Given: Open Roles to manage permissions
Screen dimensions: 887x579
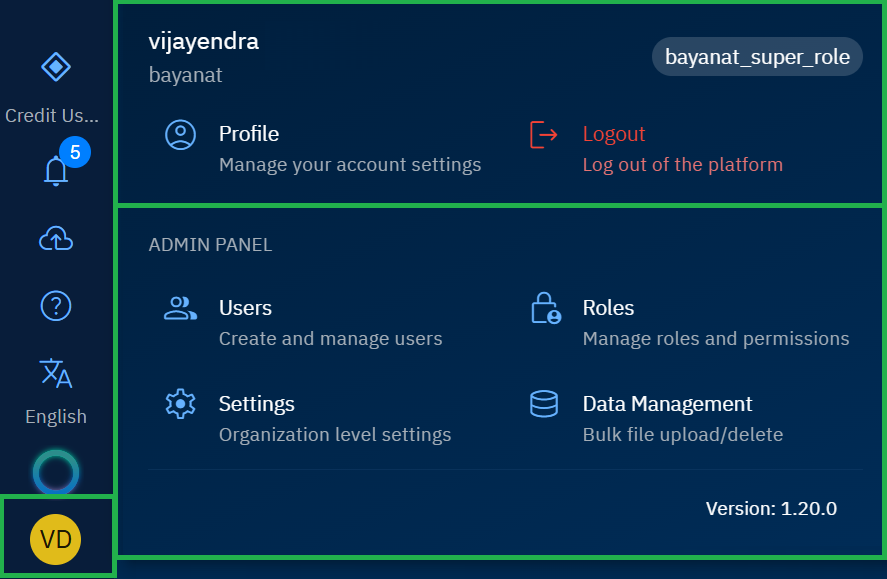Looking at the screenshot, I should pos(608,308).
